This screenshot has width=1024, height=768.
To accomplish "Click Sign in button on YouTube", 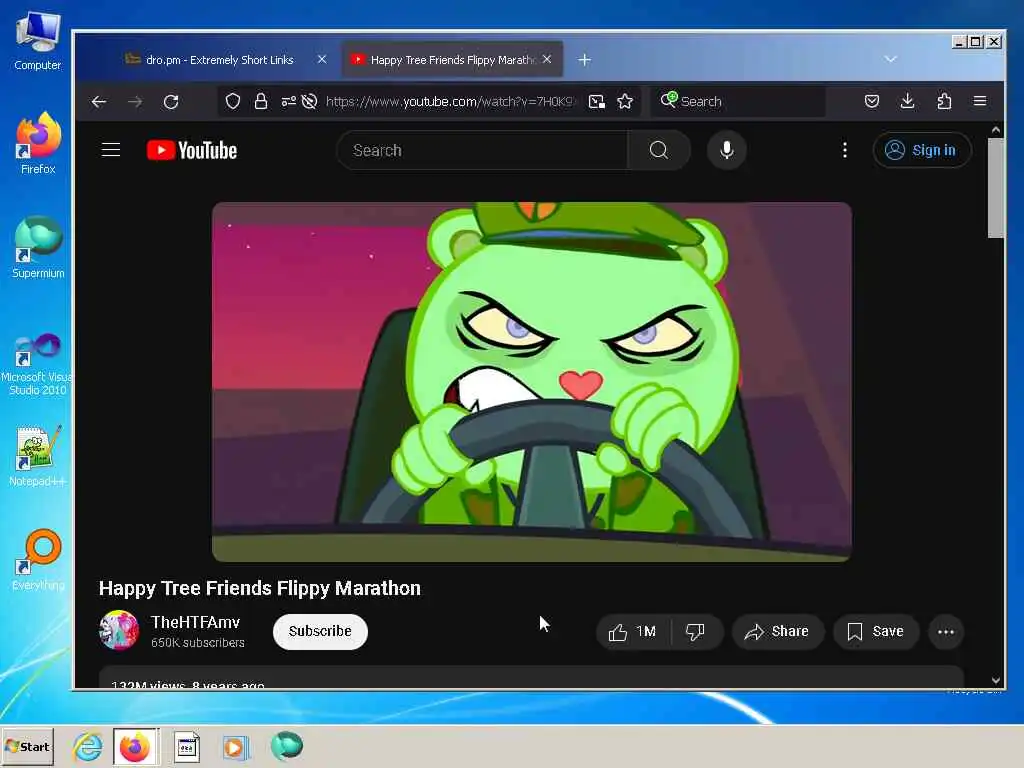I will click(922, 150).
